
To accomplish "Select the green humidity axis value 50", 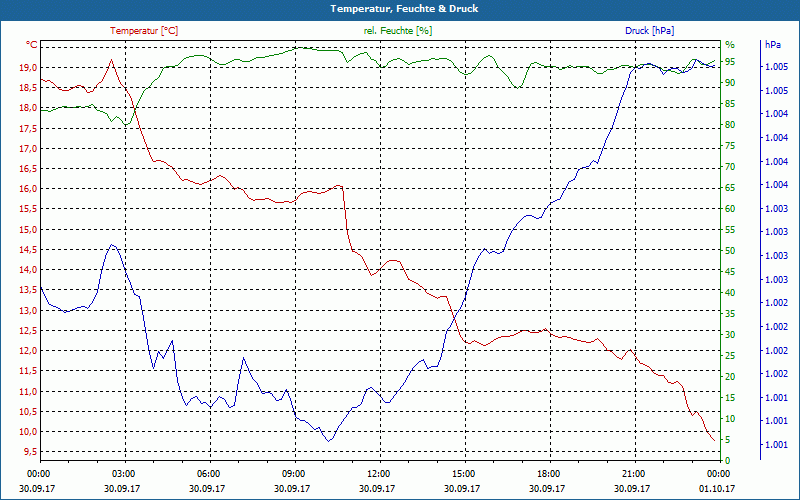I will (730, 251).
